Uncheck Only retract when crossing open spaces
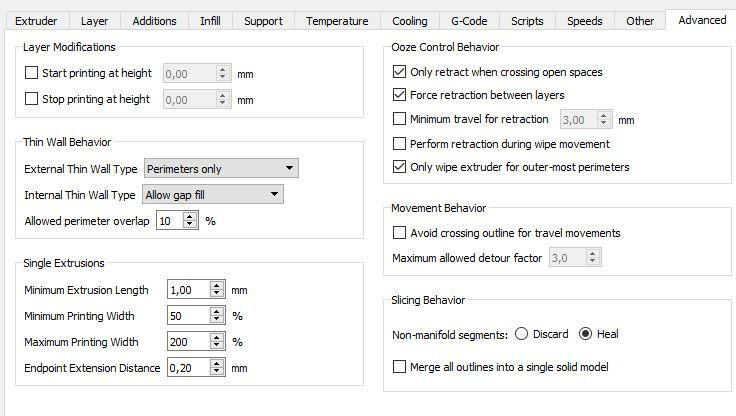This screenshot has height=416, width=736. pyautogui.click(x=400, y=72)
